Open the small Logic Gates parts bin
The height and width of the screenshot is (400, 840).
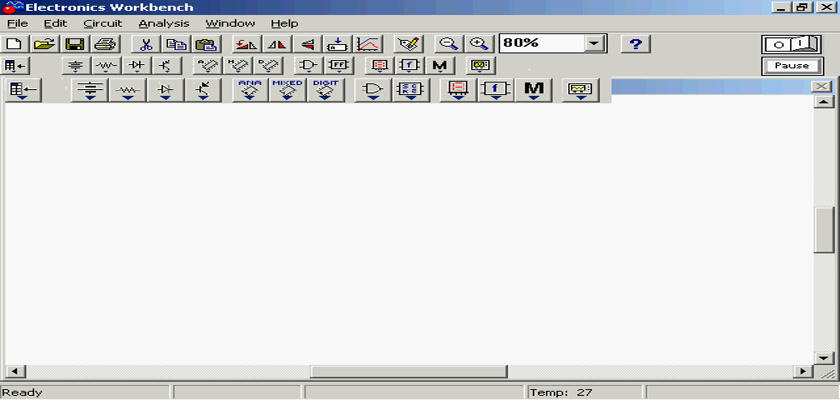(308, 66)
